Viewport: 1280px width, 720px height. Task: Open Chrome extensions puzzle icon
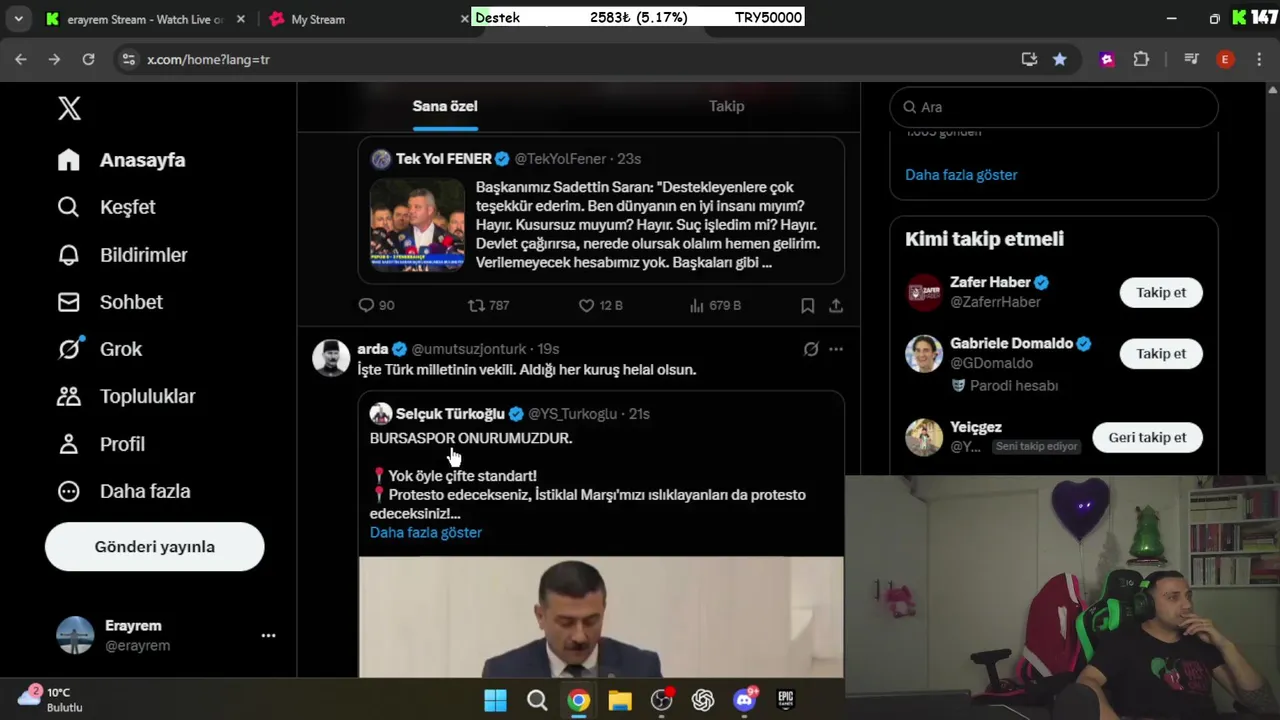click(1141, 60)
